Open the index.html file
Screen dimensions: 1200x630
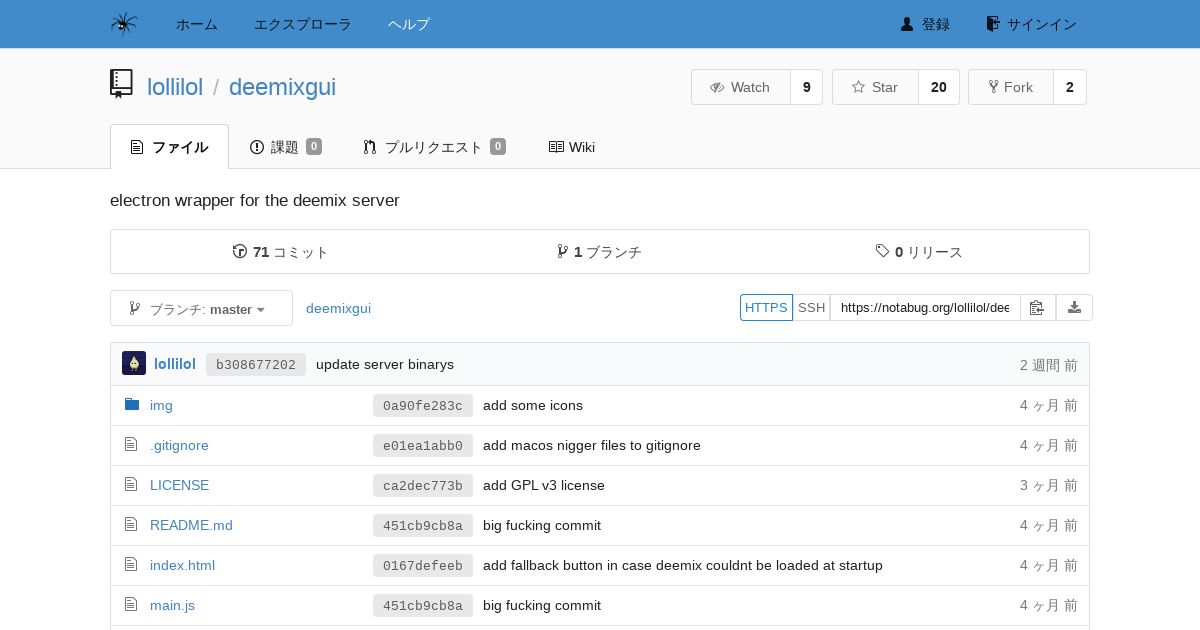coord(182,565)
